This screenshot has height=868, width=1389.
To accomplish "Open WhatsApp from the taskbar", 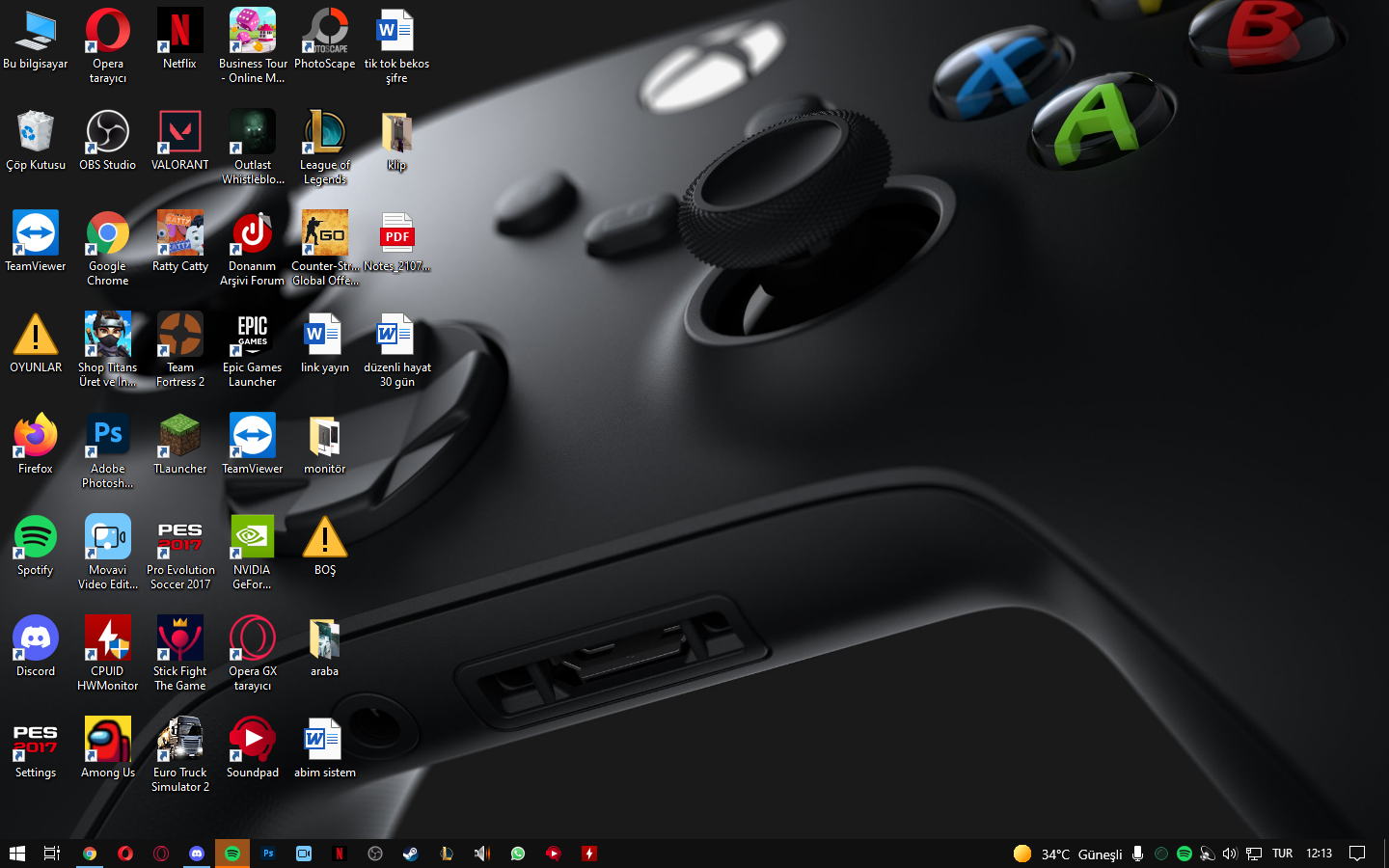I will 518,854.
